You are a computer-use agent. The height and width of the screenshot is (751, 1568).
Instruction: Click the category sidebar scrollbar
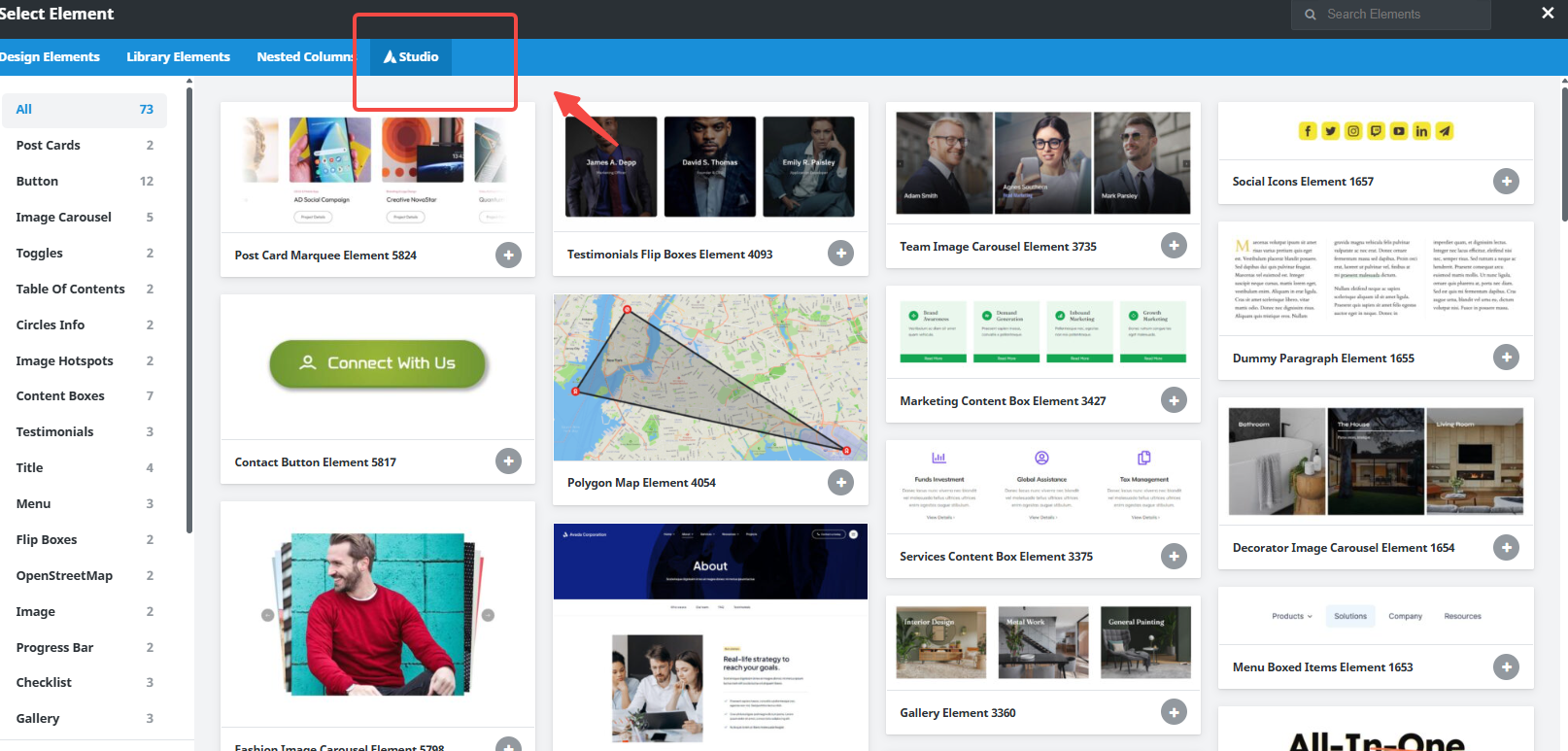click(189, 311)
